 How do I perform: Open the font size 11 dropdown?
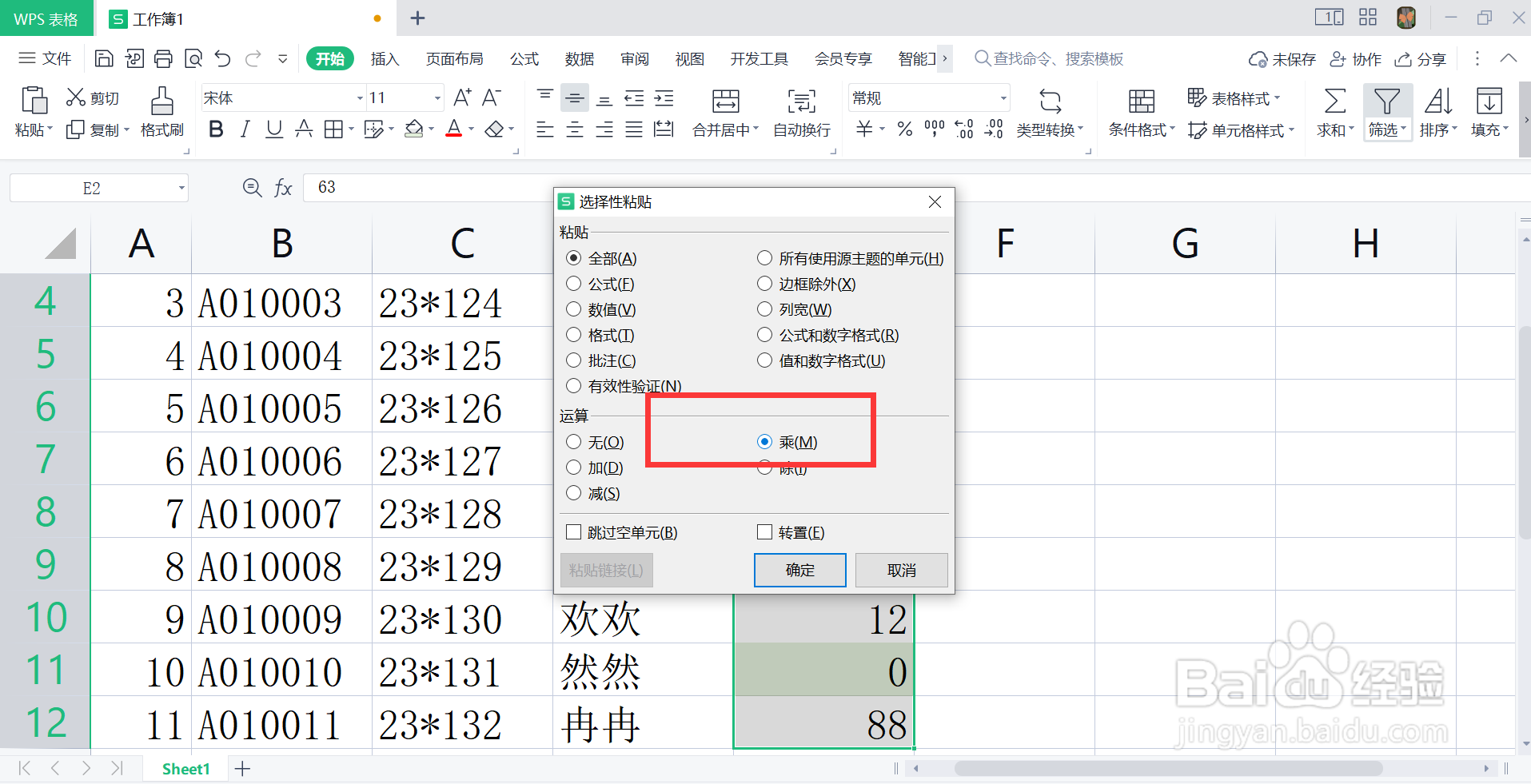(437, 98)
